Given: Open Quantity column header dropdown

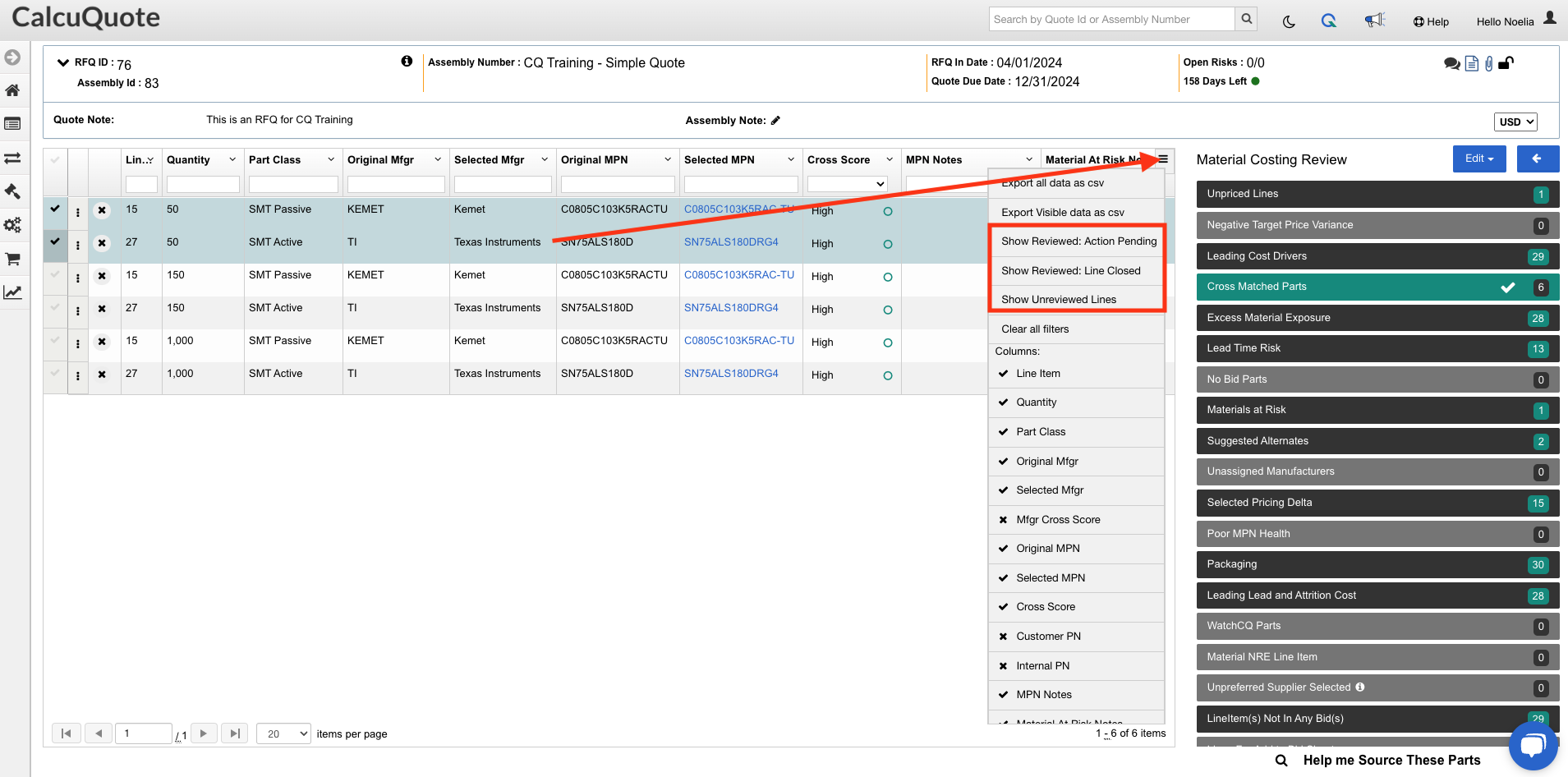Looking at the screenshot, I should pyautogui.click(x=232, y=159).
